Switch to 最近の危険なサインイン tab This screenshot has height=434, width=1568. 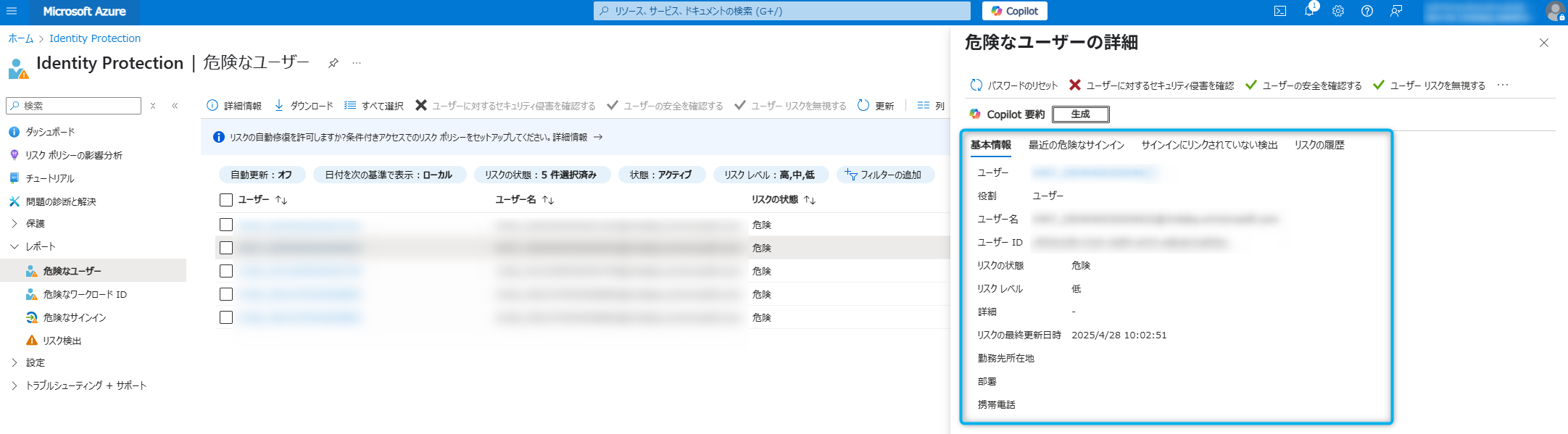pyautogui.click(x=1077, y=145)
